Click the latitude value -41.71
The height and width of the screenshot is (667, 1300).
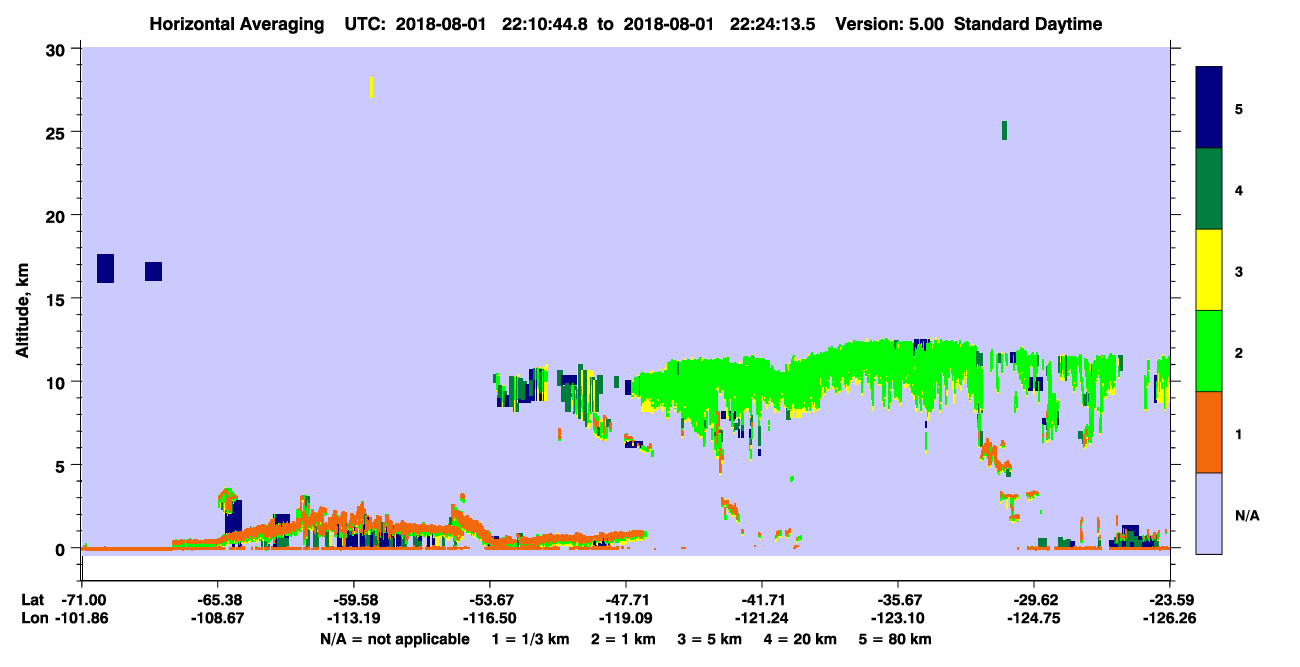coord(762,600)
